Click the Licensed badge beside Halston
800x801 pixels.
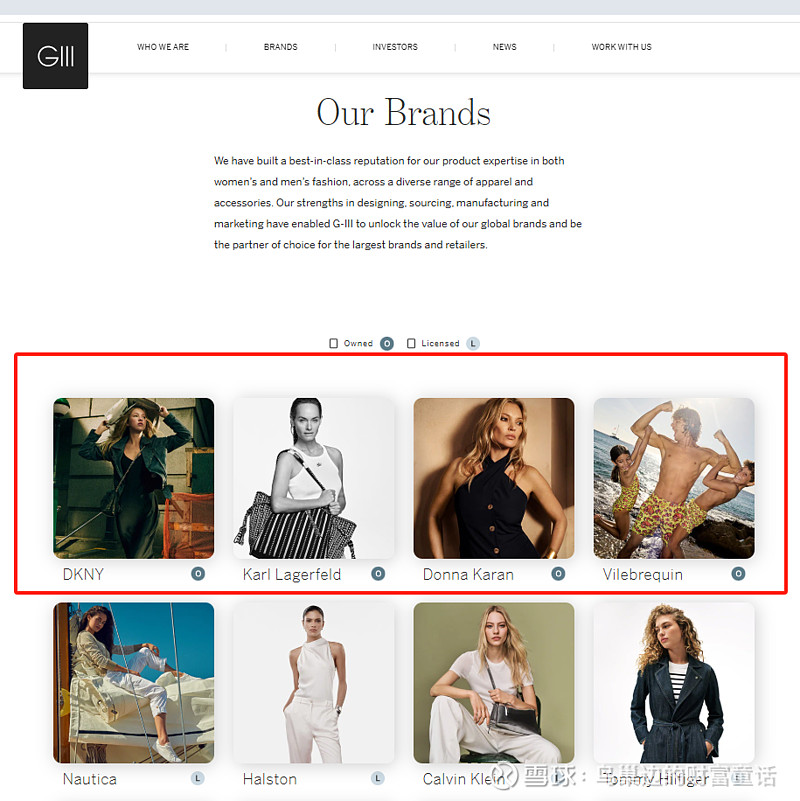point(378,778)
